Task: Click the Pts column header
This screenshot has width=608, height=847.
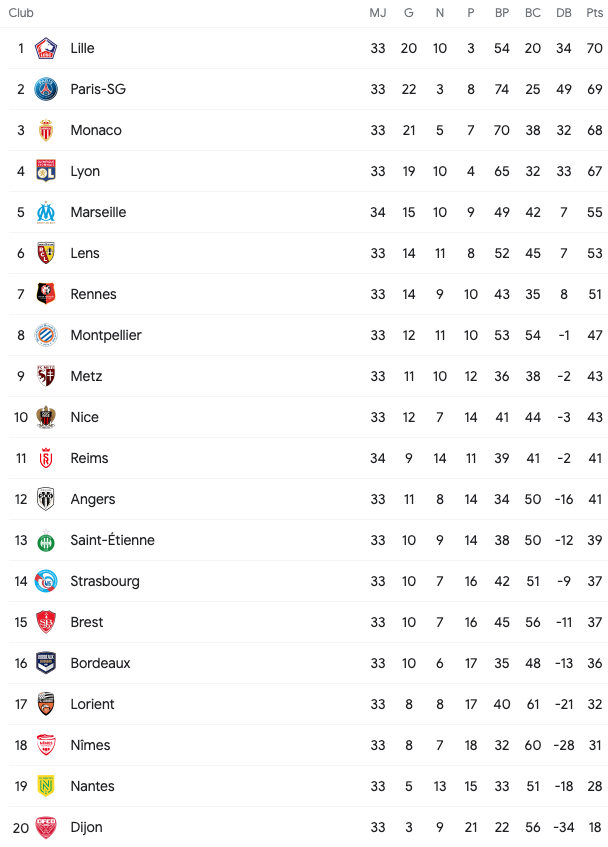Action: click(595, 12)
